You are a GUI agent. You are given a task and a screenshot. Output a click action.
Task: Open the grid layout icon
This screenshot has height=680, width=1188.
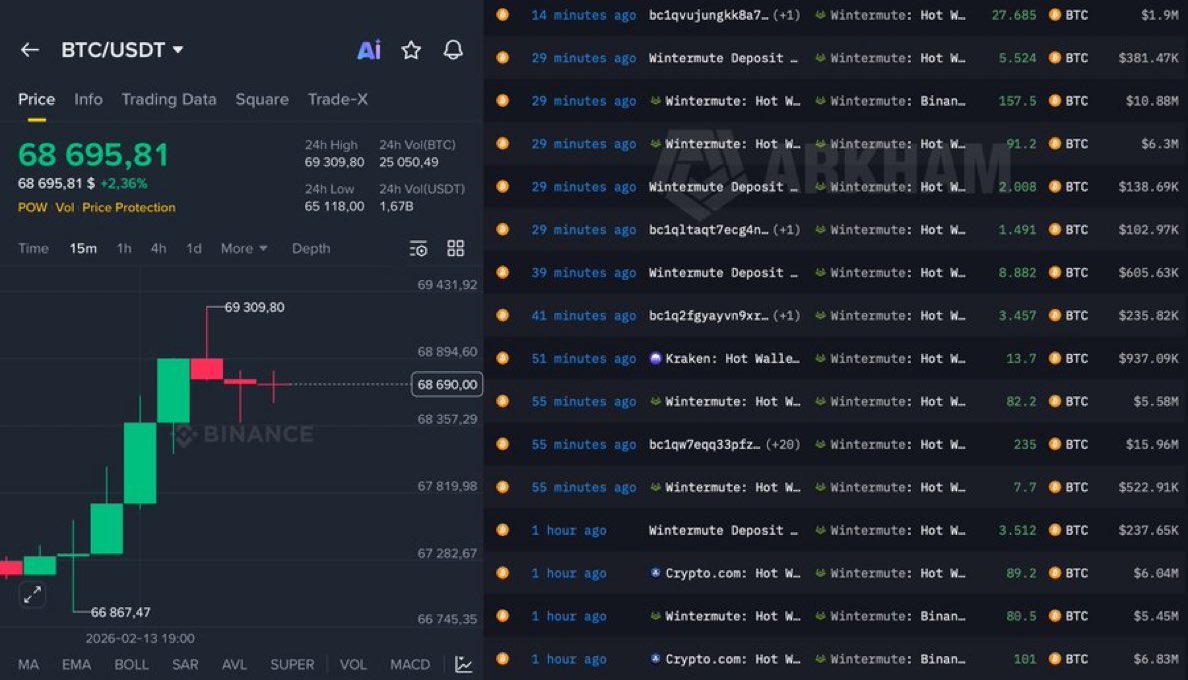coord(455,248)
